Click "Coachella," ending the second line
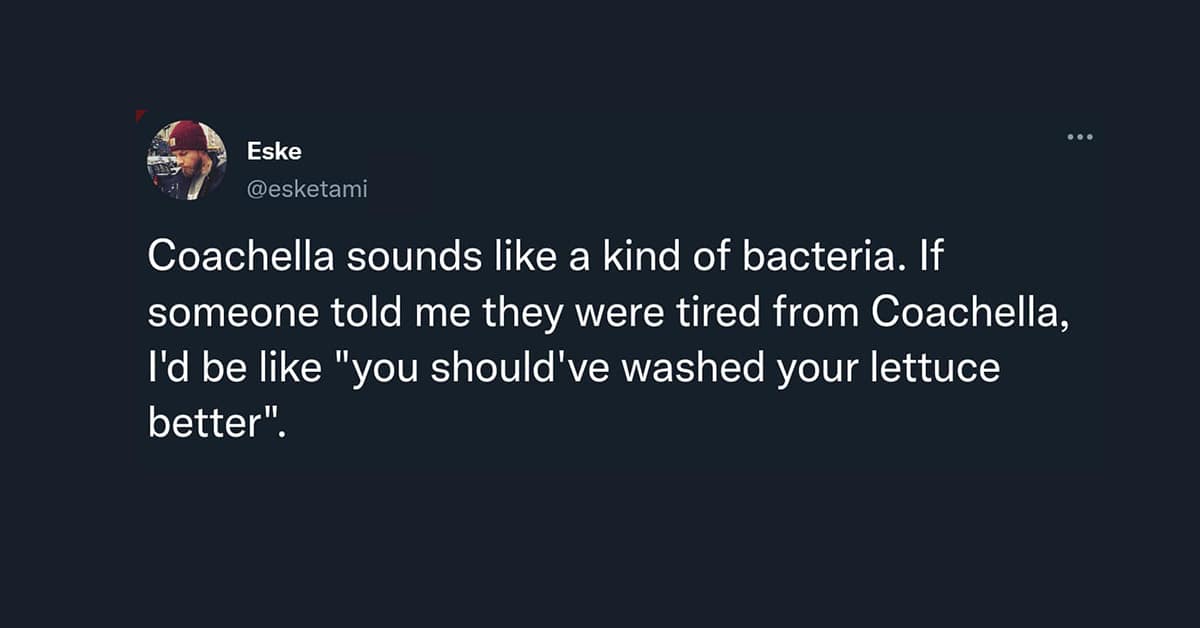The image size is (1200, 628). pyautogui.click(x=964, y=313)
